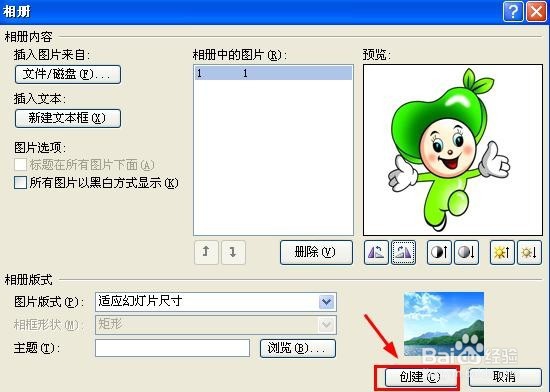
Task: Cancel the album dialog with 取消
Action: tap(505, 377)
